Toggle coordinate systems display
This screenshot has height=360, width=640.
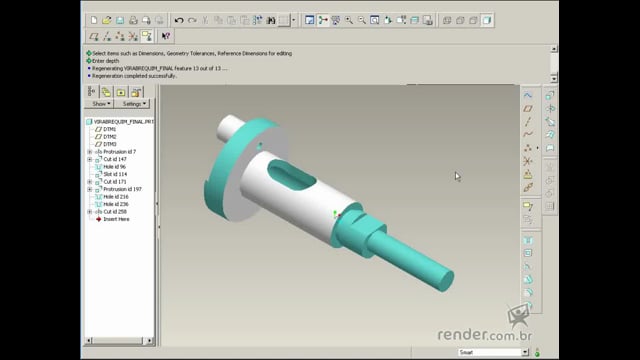(x=133, y=36)
